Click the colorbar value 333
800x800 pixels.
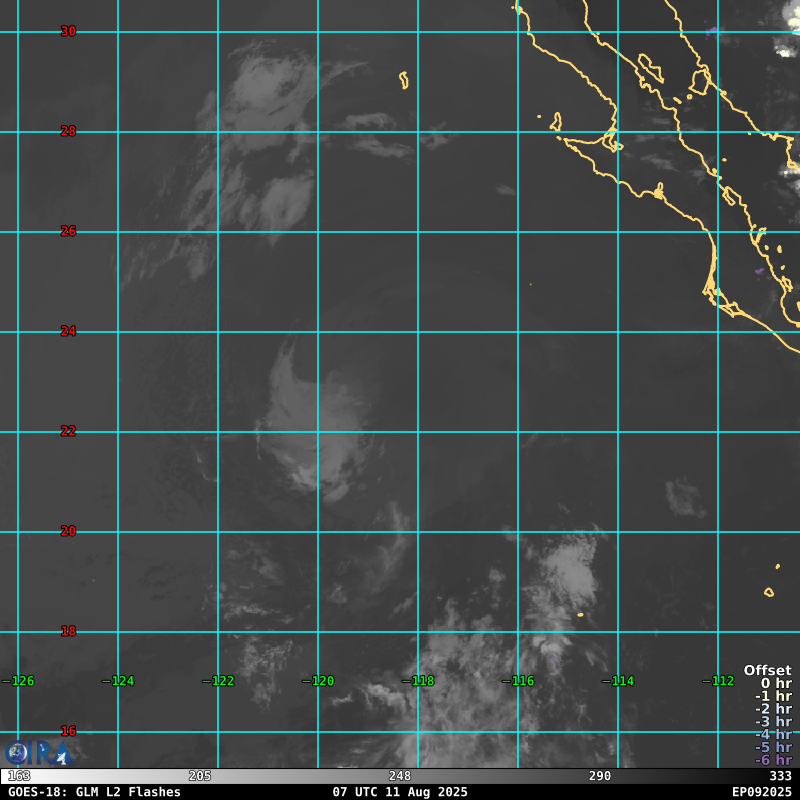[x=781, y=777]
